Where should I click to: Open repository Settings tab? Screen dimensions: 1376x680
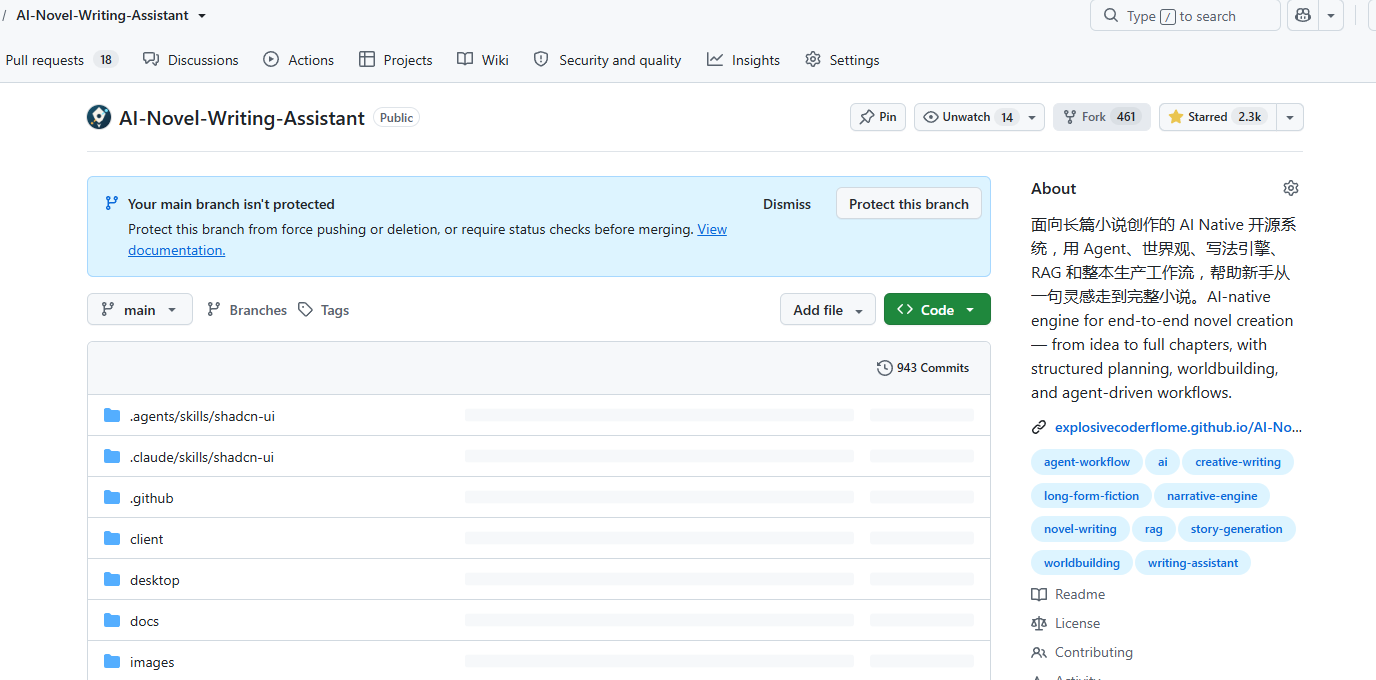click(842, 60)
